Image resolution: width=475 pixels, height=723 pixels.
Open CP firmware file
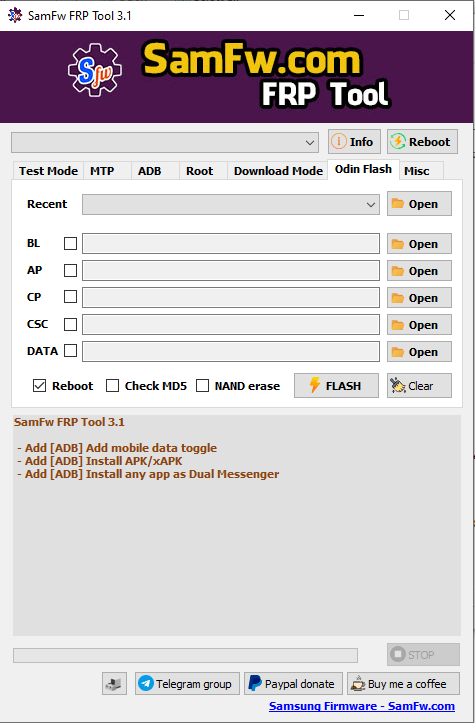pos(419,298)
